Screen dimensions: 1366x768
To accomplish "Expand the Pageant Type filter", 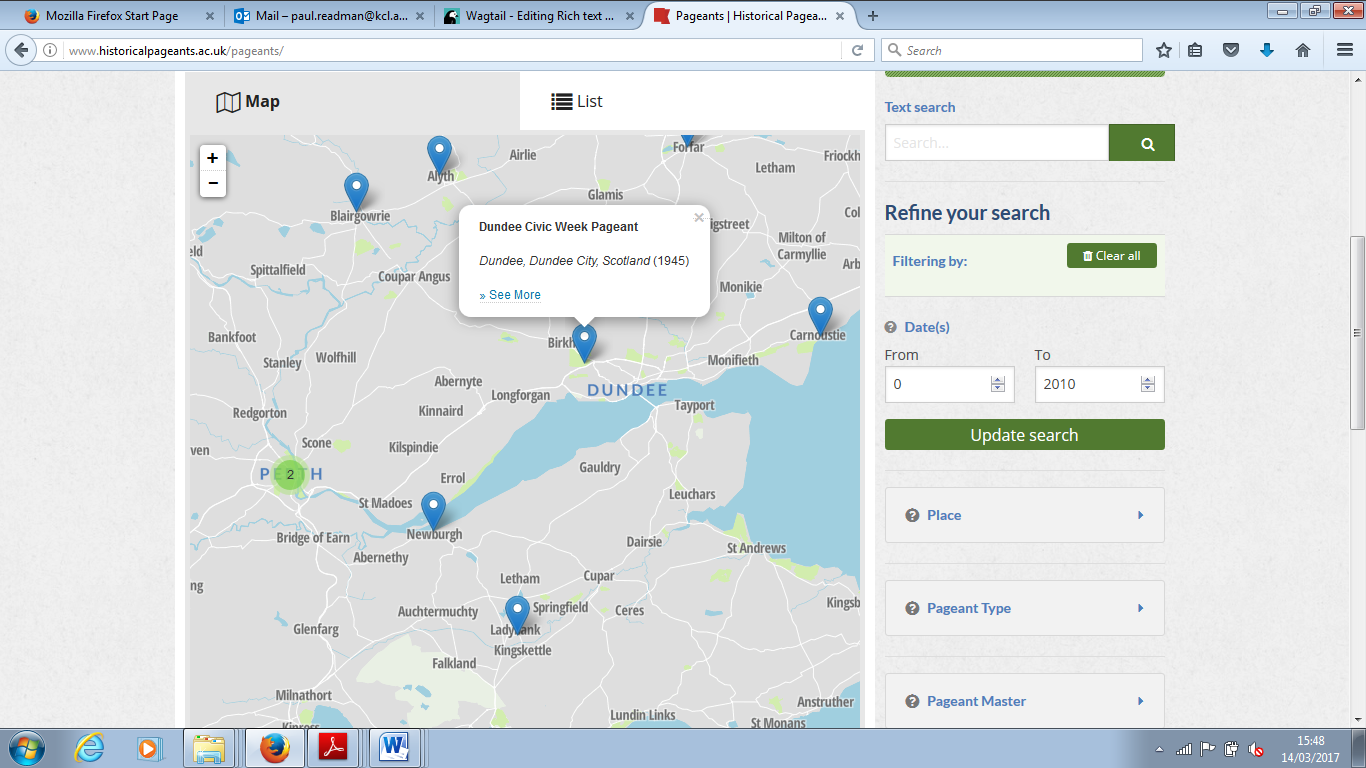I will coord(1024,608).
